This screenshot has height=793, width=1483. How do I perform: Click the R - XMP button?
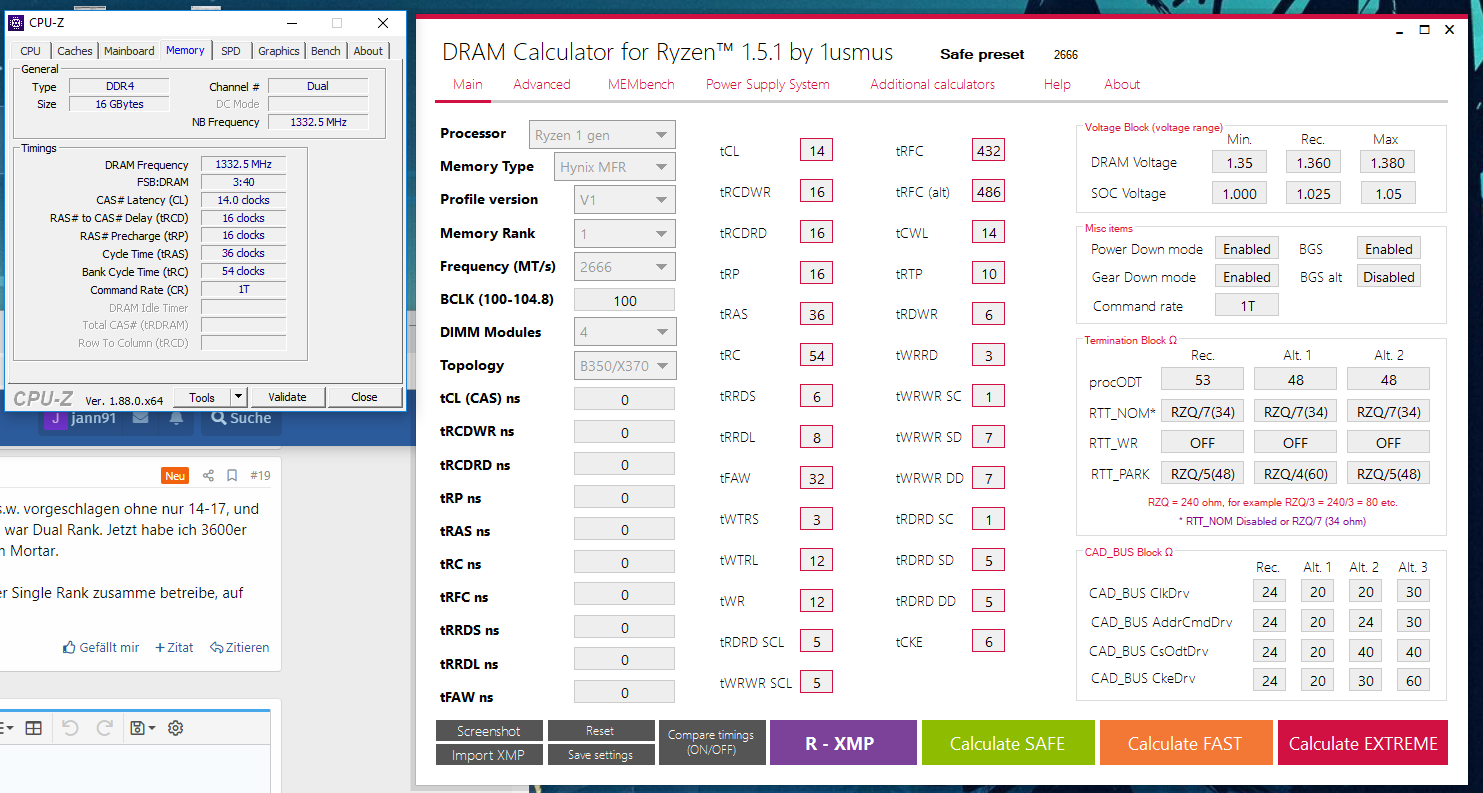pos(843,743)
